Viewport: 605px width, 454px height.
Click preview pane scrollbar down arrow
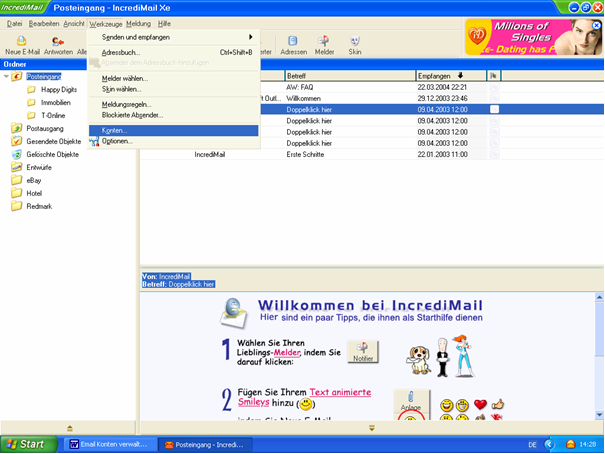coord(599,415)
